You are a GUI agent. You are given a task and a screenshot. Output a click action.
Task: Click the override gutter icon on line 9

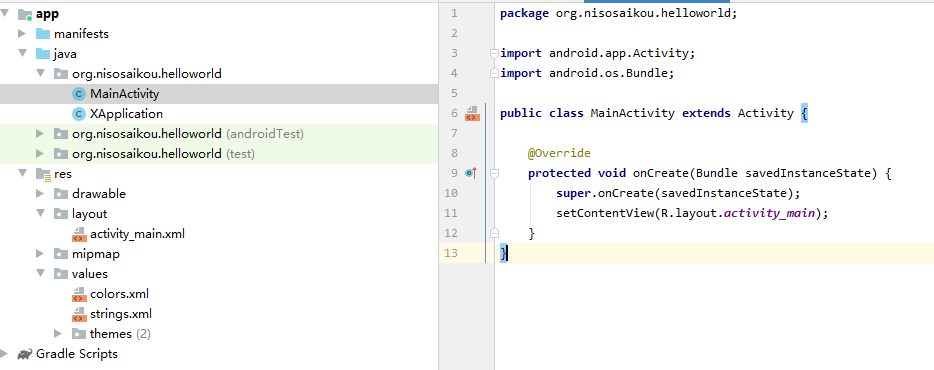471,173
